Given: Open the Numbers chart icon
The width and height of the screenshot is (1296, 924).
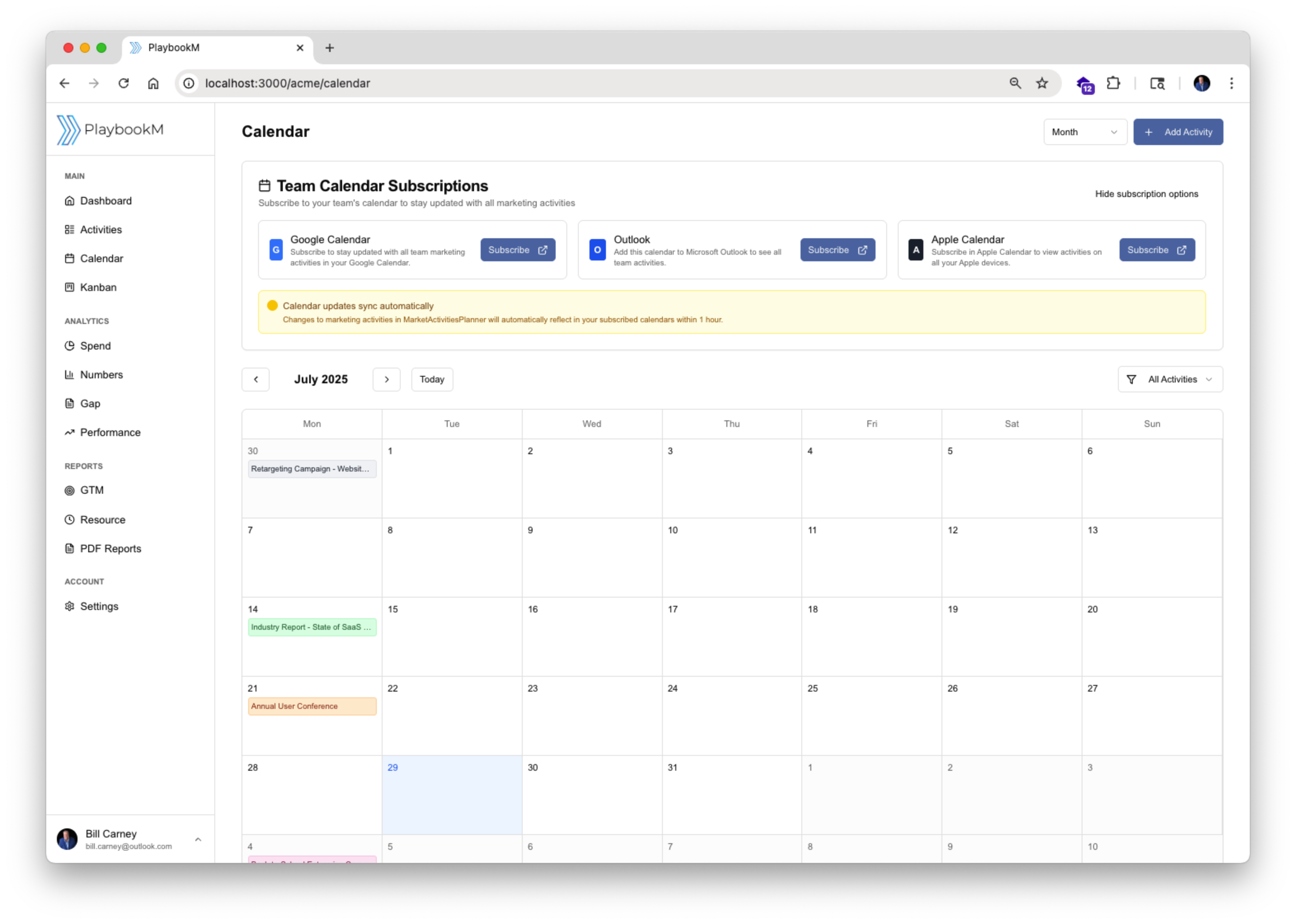Looking at the screenshot, I should [70, 374].
